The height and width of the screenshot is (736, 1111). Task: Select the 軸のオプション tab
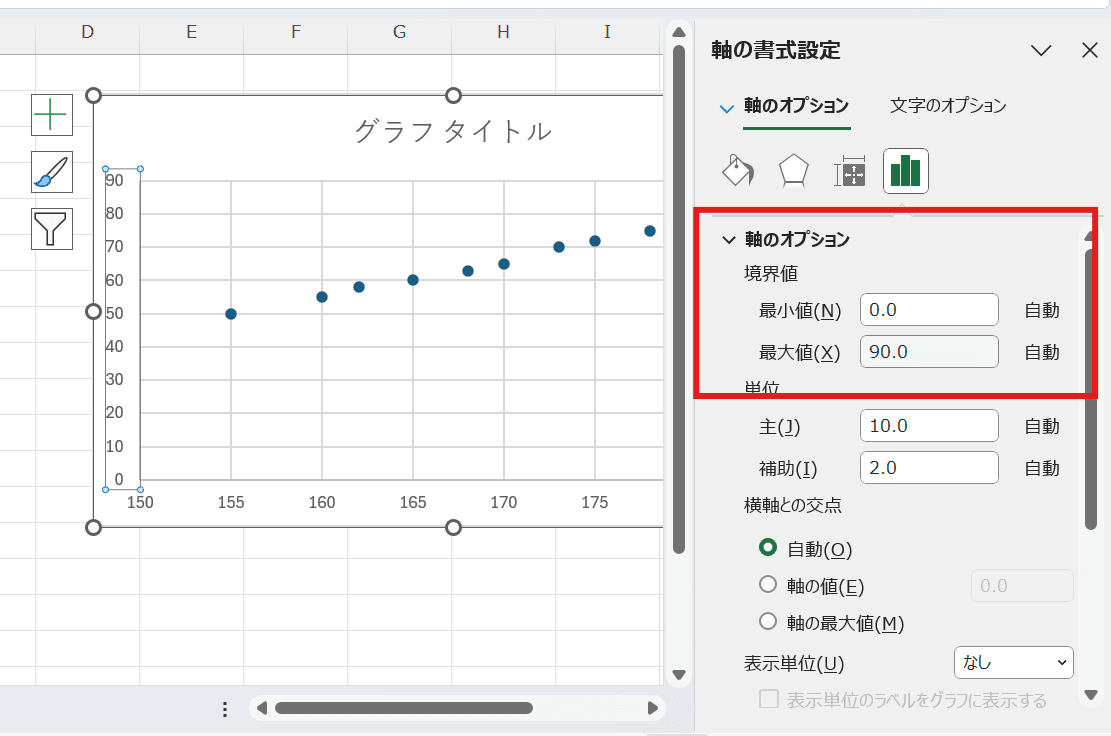pyautogui.click(x=796, y=106)
